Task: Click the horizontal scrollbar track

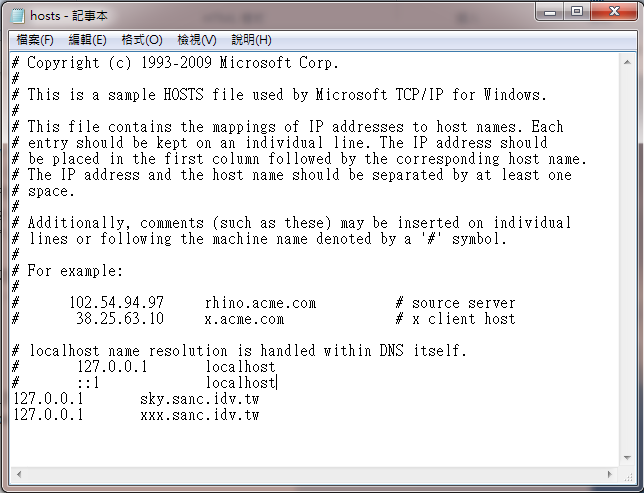Action: [x=315, y=474]
